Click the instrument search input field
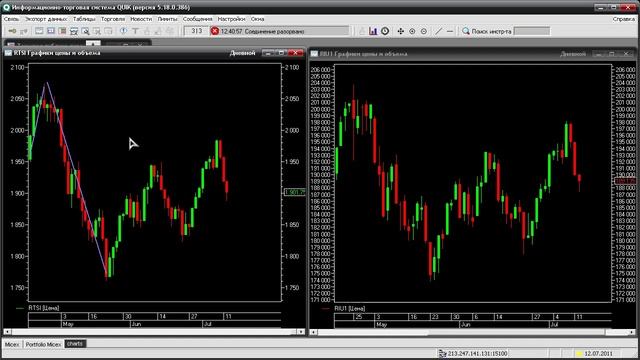The width and height of the screenshot is (640, 360). coord(532,31)
